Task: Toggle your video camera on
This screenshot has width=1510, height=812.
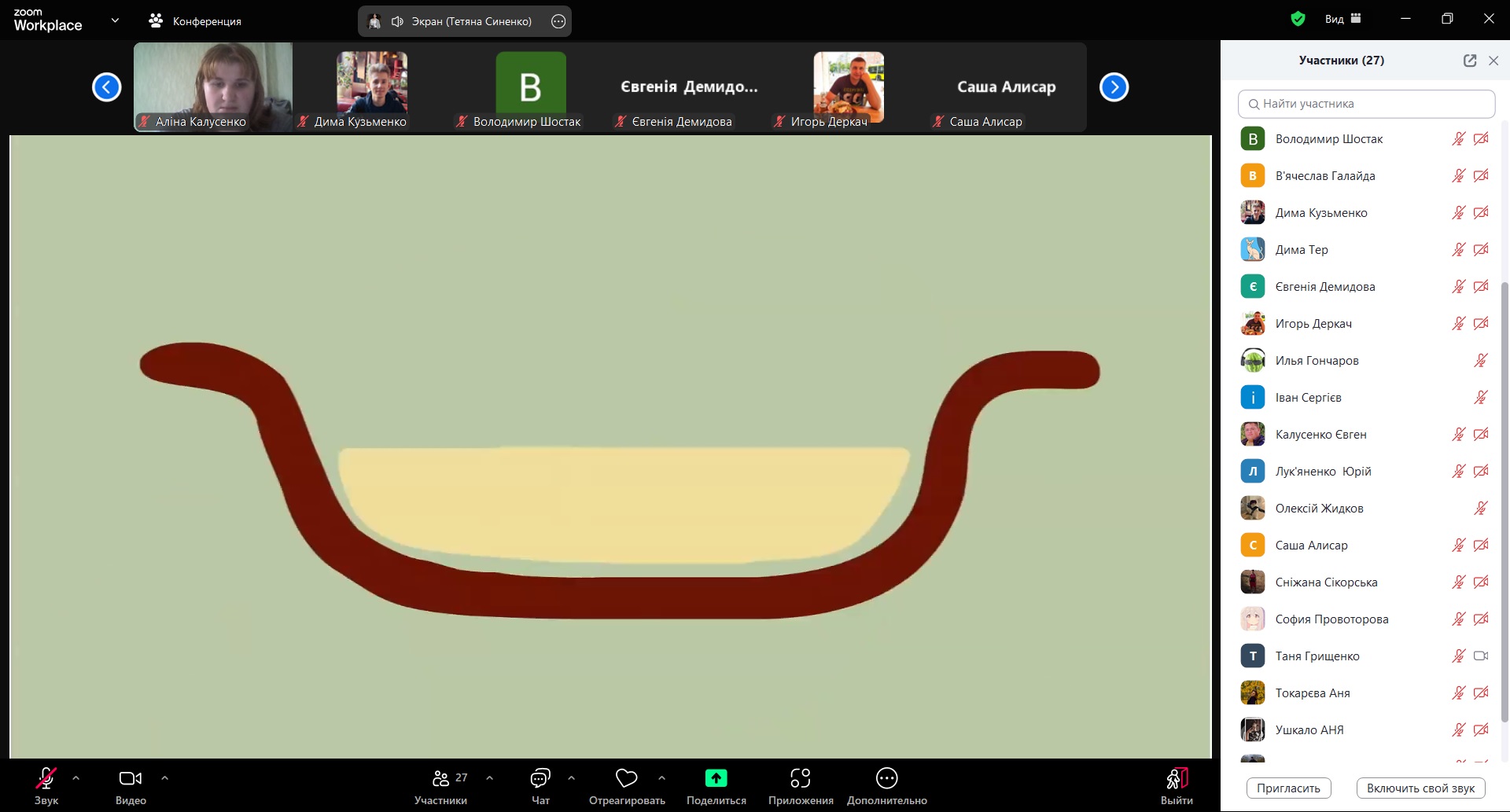Action: click(131, 779)
